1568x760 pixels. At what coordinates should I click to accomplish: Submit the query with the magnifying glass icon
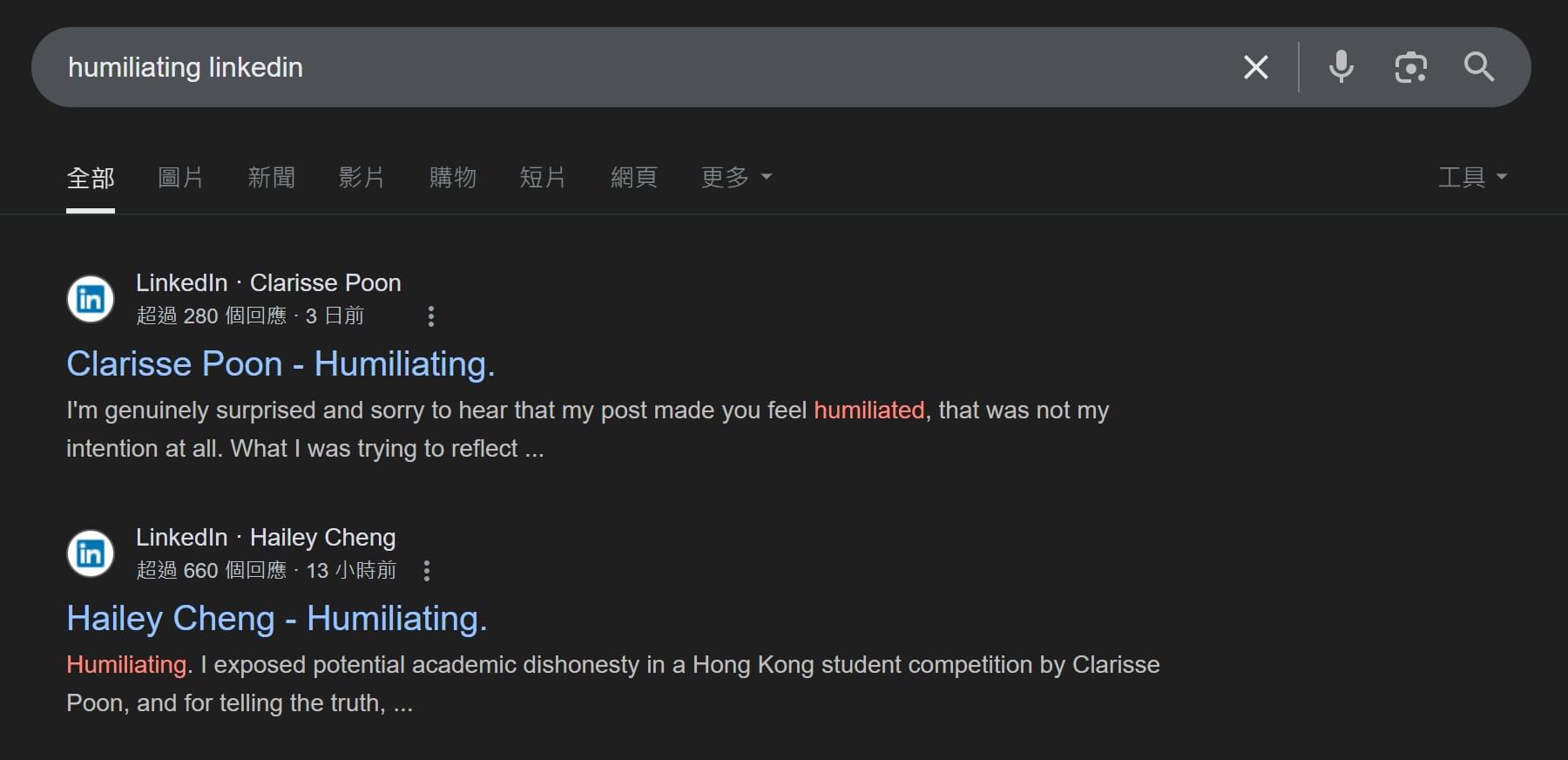tap(1478, 67)
